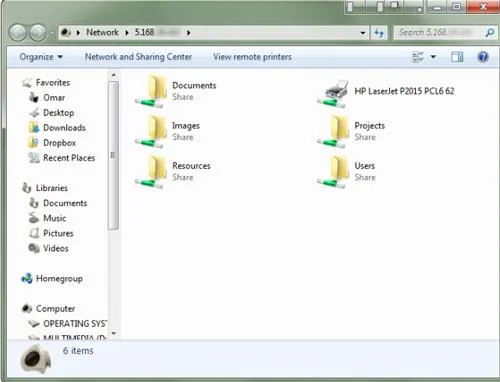This screenshot has height=382, width=500.
Task: Click the Users share name
Action: [x=365, y=166]
